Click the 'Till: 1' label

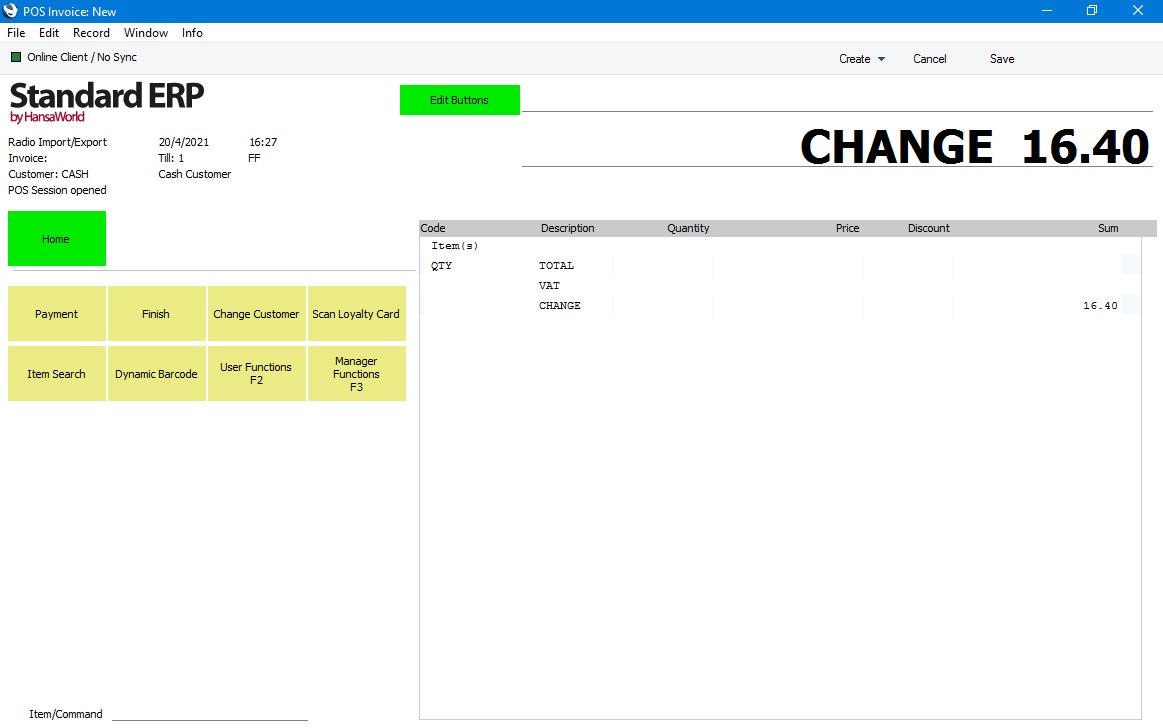click(171, 158)
